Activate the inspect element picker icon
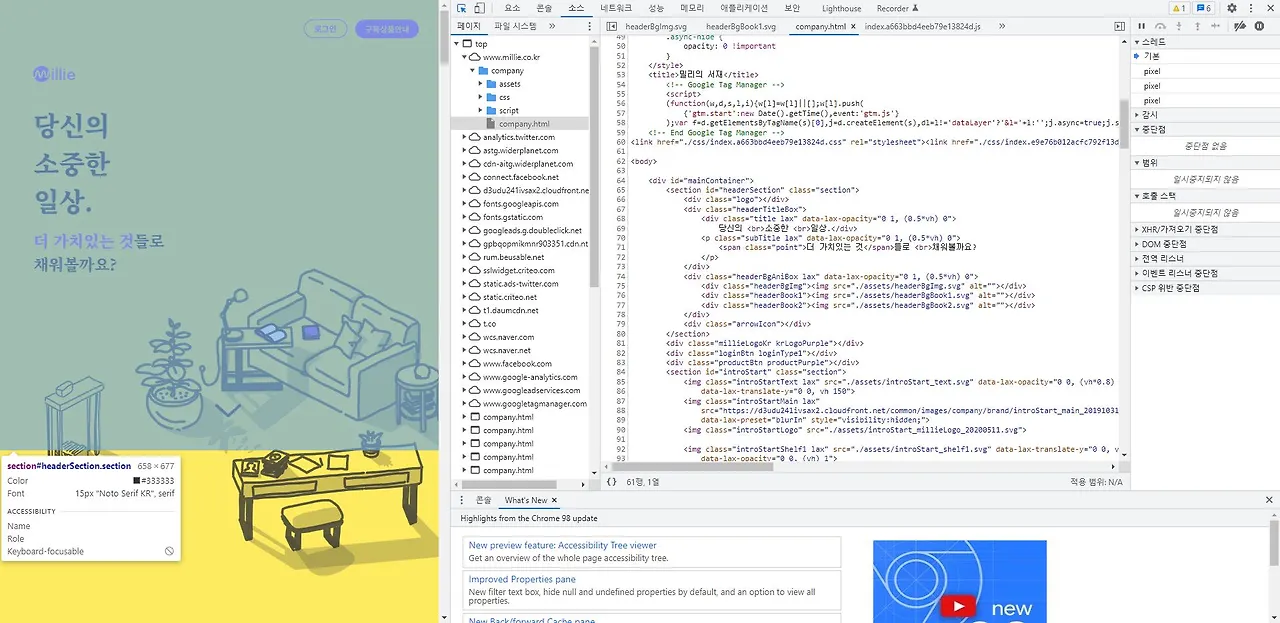 [x=462, y=8]
